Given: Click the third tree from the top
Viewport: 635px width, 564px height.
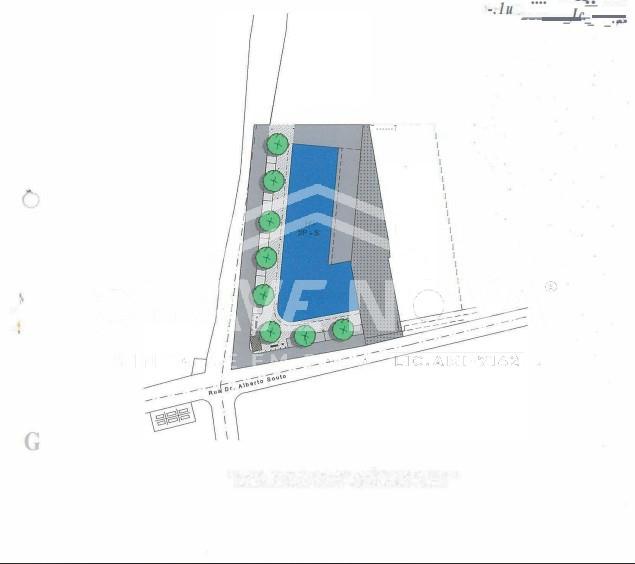Looking at the screenshot, I should coord(269,220).
